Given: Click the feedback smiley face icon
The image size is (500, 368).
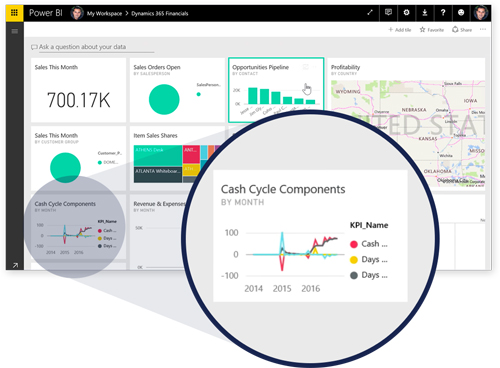Looking at the screenshot, I should [461, 13].
